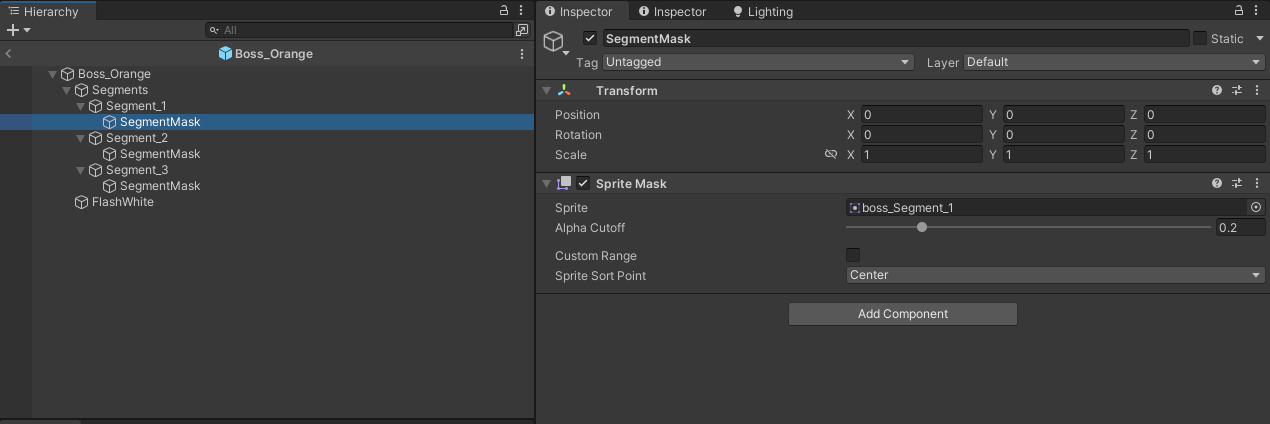Open the Layer dropdown set to Default

[1114, 62]
